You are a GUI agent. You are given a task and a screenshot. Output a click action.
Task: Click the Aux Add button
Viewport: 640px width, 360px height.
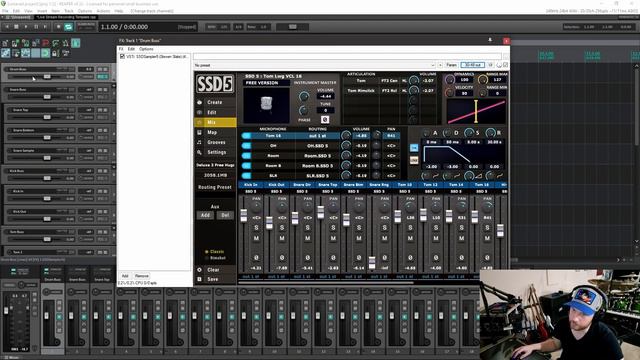(x=205, y=215)
